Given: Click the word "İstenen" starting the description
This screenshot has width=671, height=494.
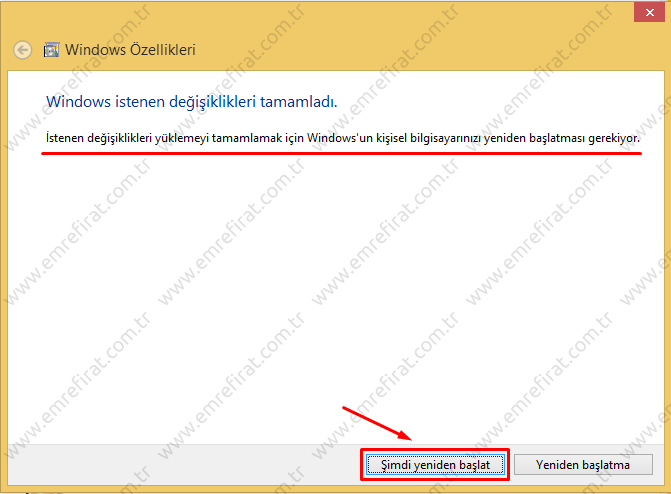Looking at the screenshot, I should pyautogui.click(x=67, y=139).
